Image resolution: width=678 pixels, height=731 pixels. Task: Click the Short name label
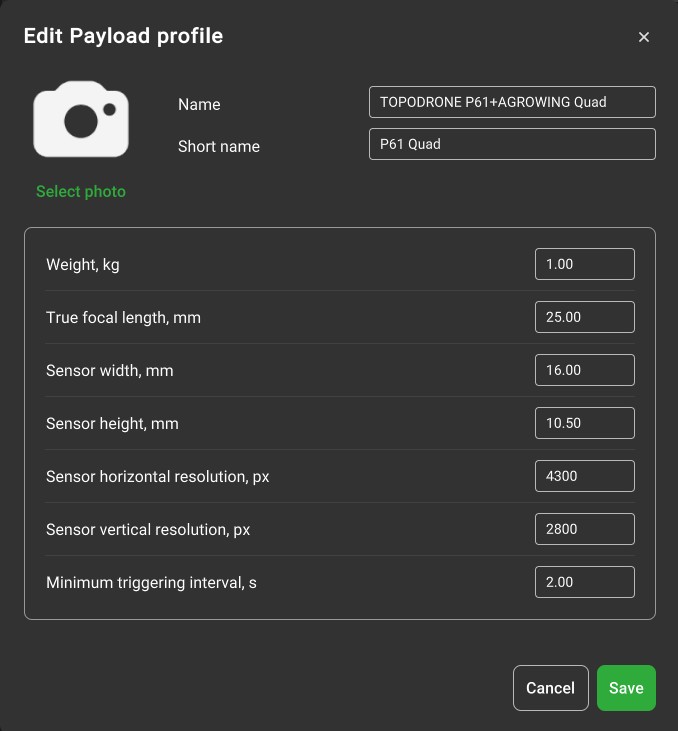tap(219, 146)
